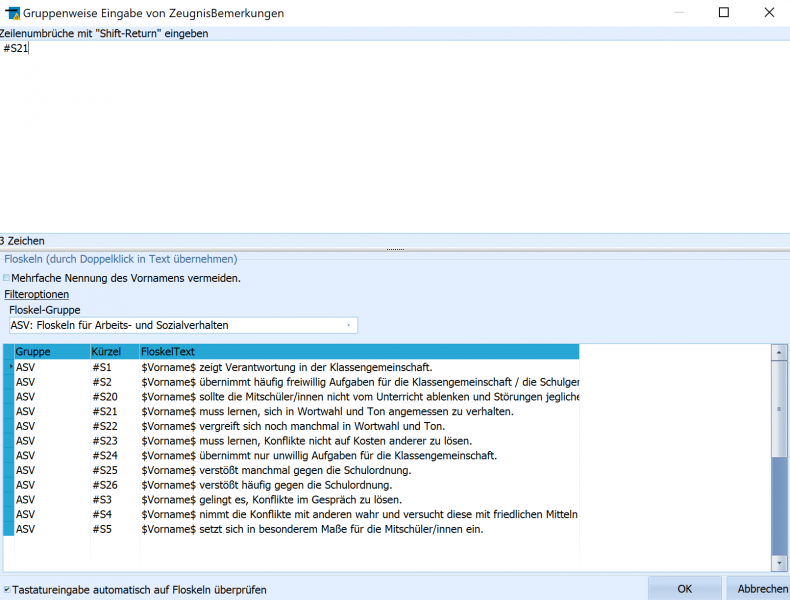
Task: Select row #S5 'setzt sich in besonderem Maße'
Action: (x=291, y=529)
